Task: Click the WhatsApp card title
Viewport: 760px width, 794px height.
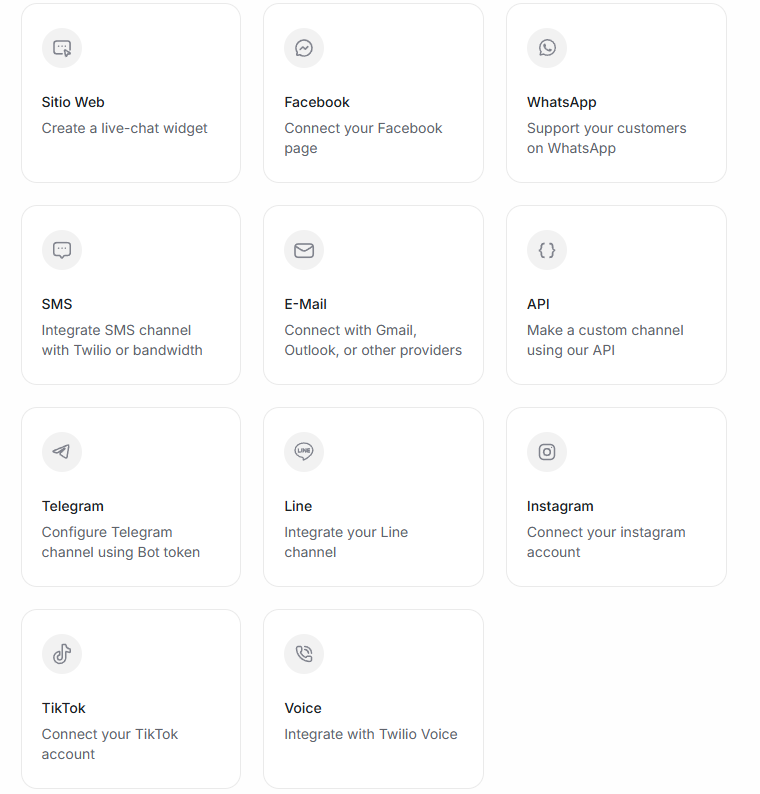Action: pyautogui.click(x=561, y=102)
